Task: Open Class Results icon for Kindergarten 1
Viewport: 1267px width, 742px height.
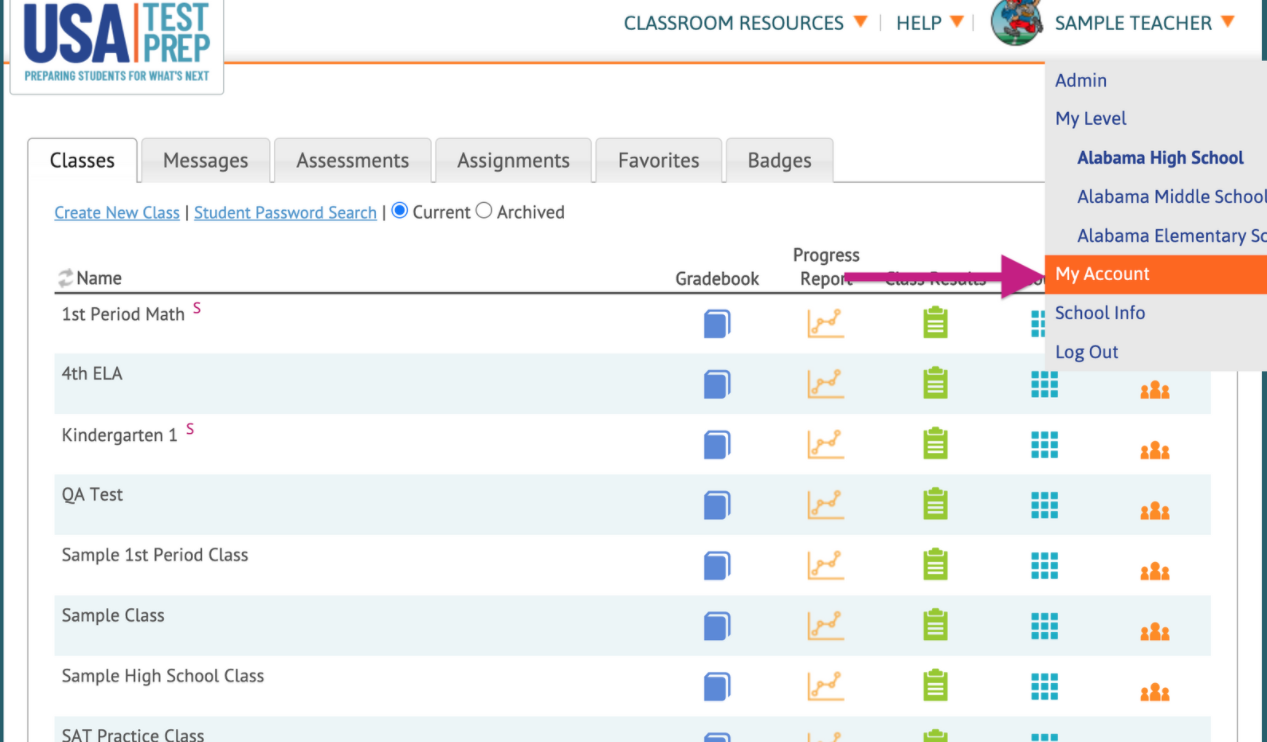Action: (x=935, y=443)
